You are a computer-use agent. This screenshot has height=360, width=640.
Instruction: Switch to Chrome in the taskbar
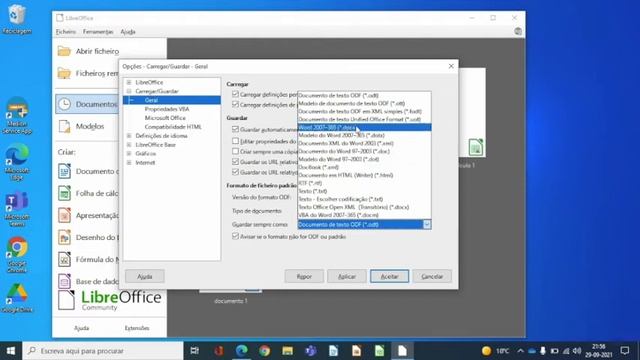click(264, 351)
